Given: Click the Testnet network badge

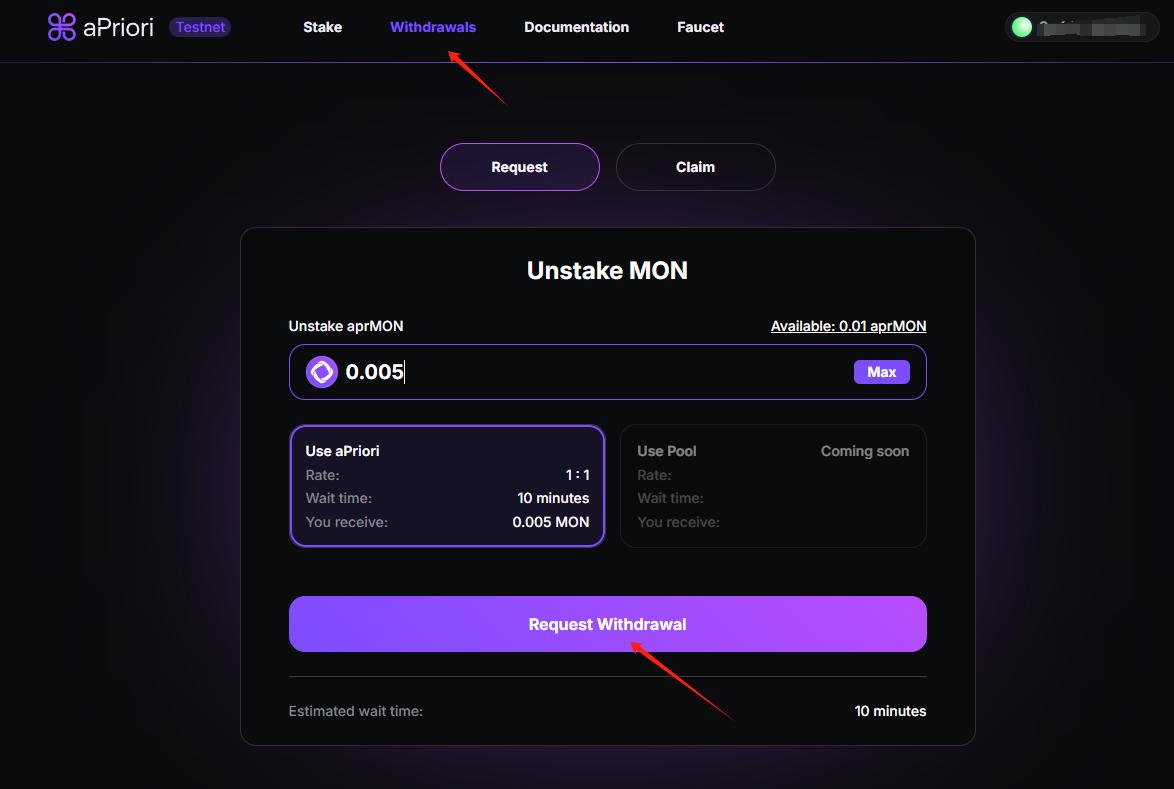Looking at the screenshot, I should [200, 27].
